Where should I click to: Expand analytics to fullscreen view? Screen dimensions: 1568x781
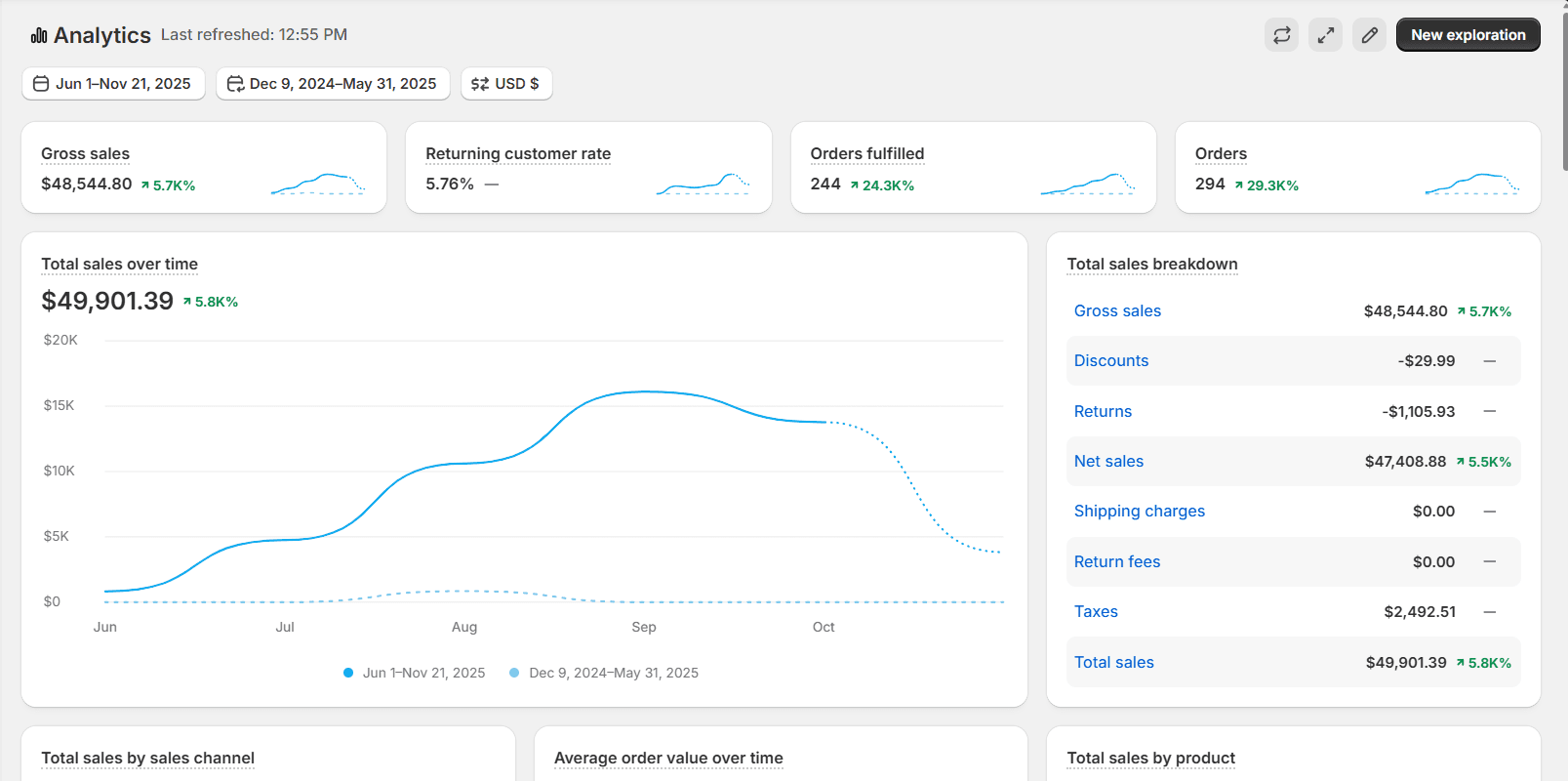point(1325,35)
